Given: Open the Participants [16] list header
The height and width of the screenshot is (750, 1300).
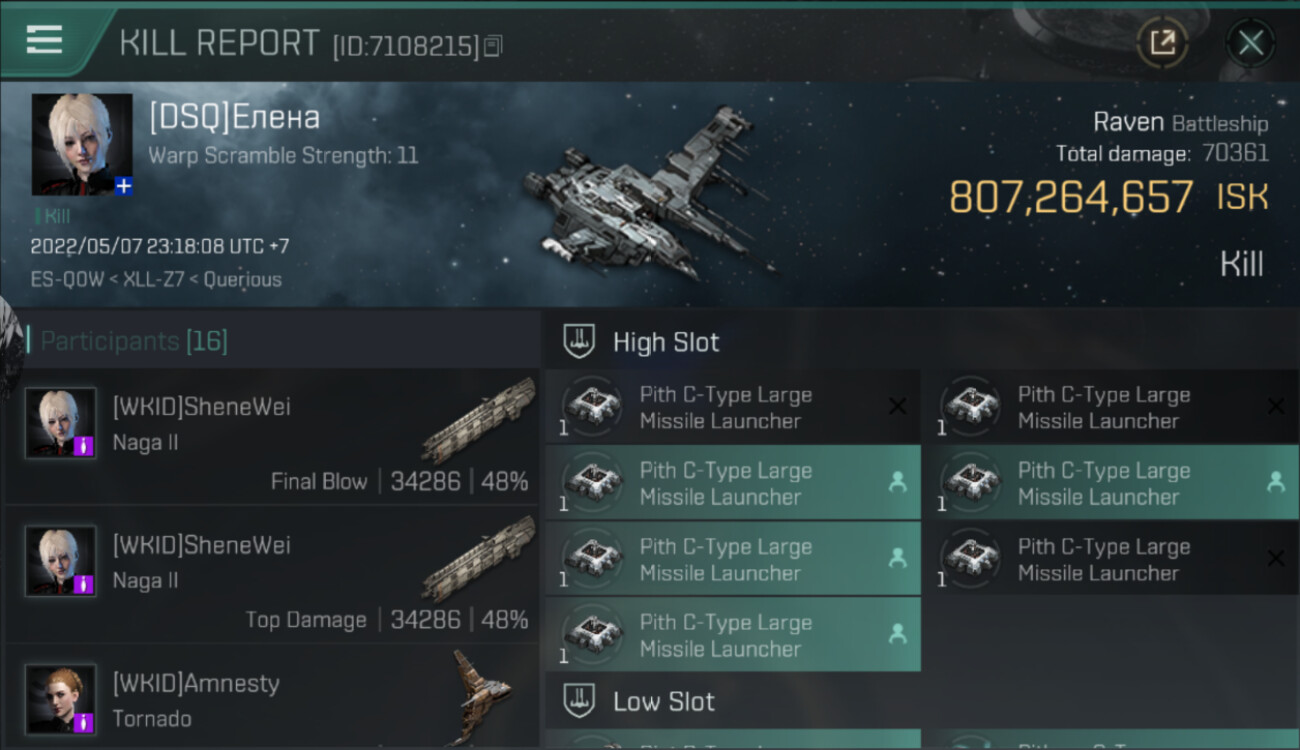Looking at the screenshot, I should pos(134,342).
